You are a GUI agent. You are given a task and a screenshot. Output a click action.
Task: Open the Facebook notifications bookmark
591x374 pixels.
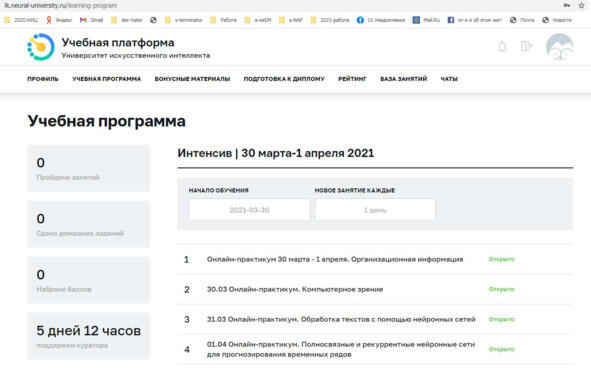(x=381, y=20)
